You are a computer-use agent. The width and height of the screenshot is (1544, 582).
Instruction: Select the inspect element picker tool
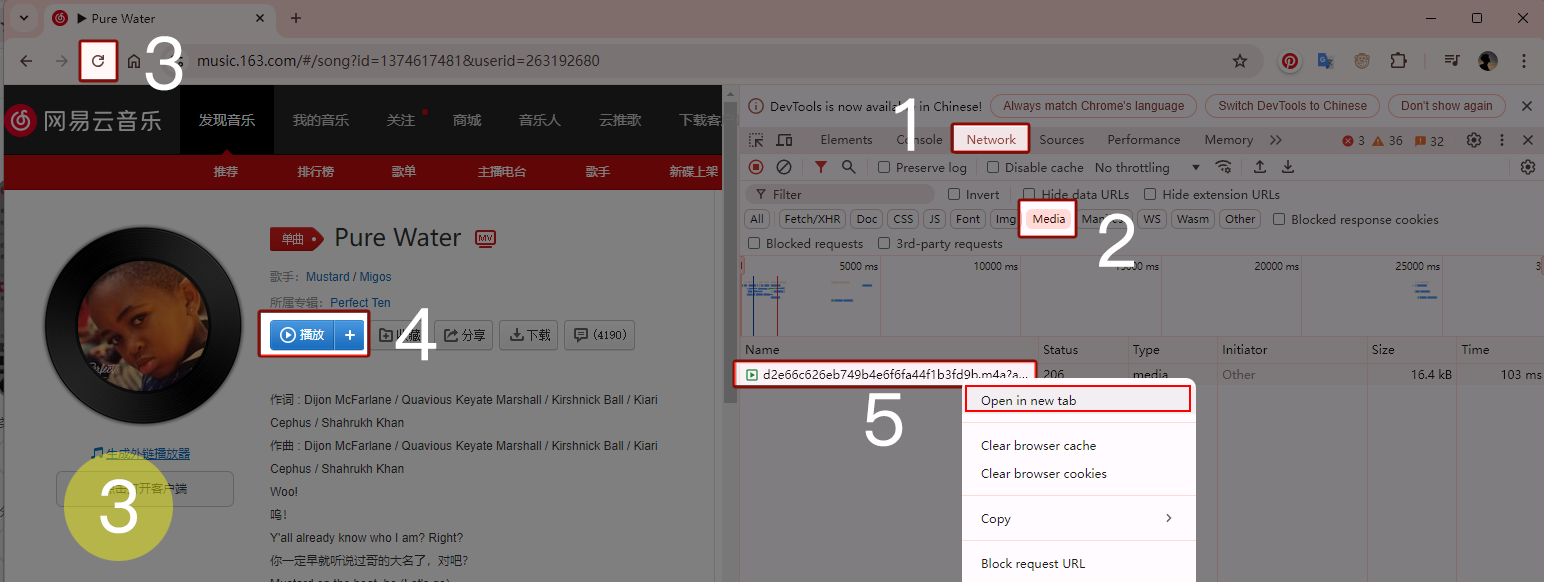click(757, 140)
